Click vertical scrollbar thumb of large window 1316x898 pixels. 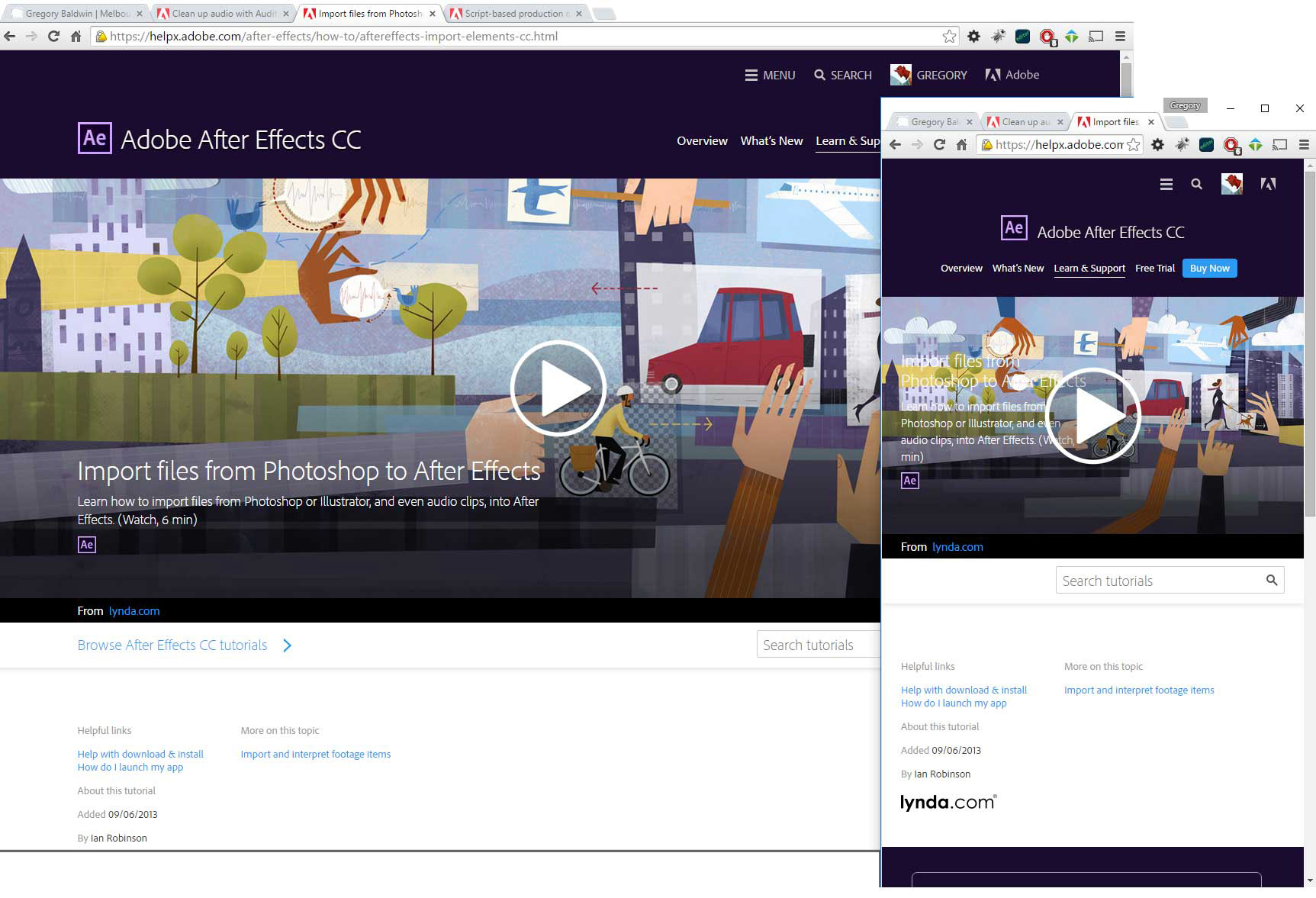coord(1126,79)
